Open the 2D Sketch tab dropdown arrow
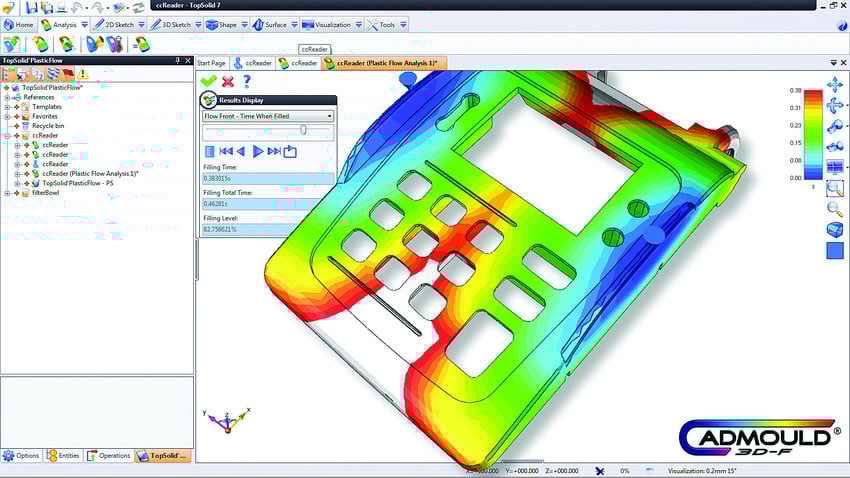 coord(141,25)
